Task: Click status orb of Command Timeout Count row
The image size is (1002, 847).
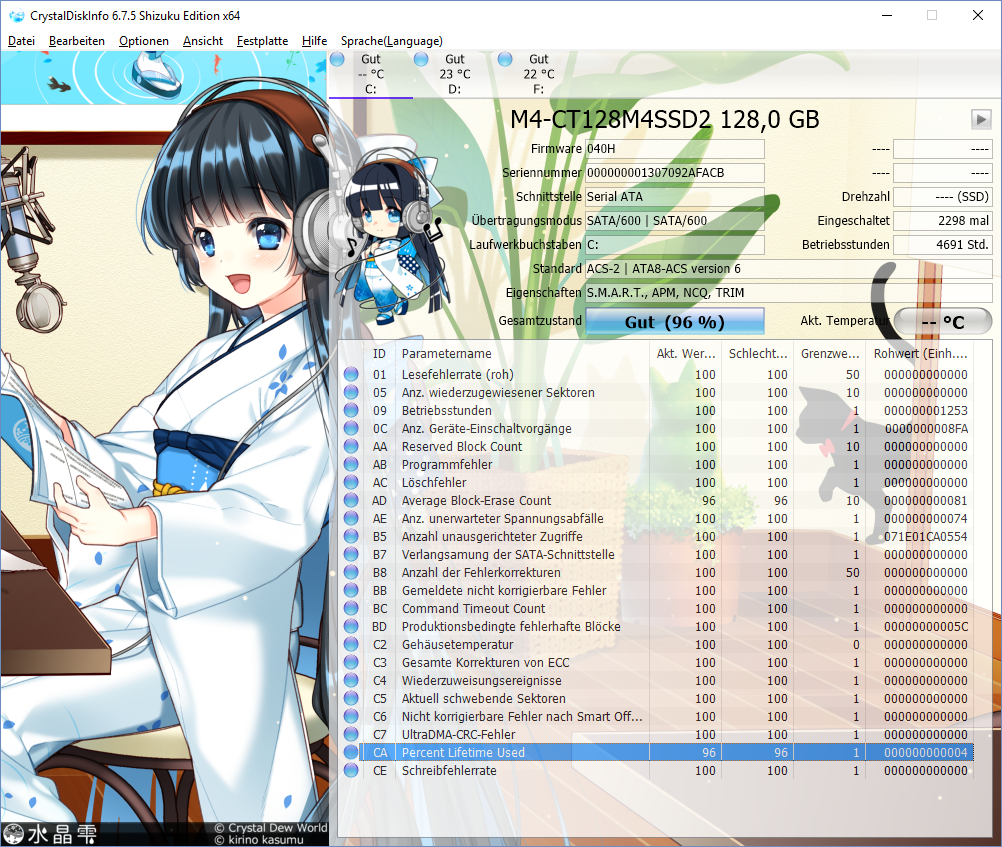Action: pos(351,608)
